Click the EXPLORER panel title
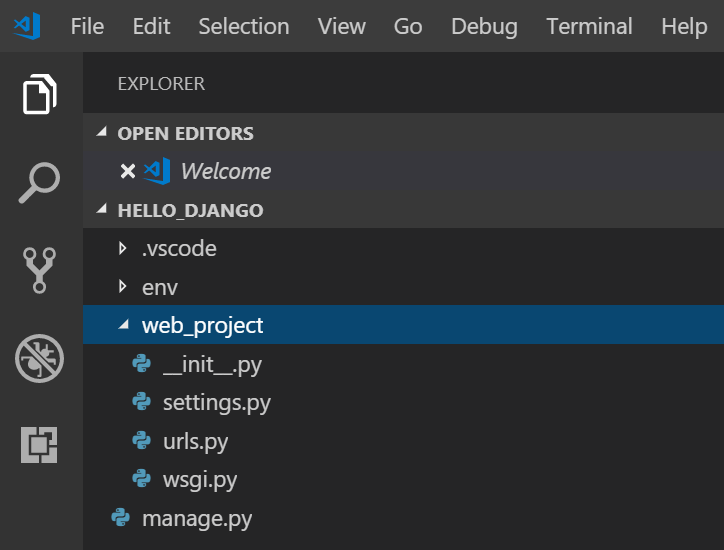The height and width of the screenshot is (550, 724). [161, 84]
